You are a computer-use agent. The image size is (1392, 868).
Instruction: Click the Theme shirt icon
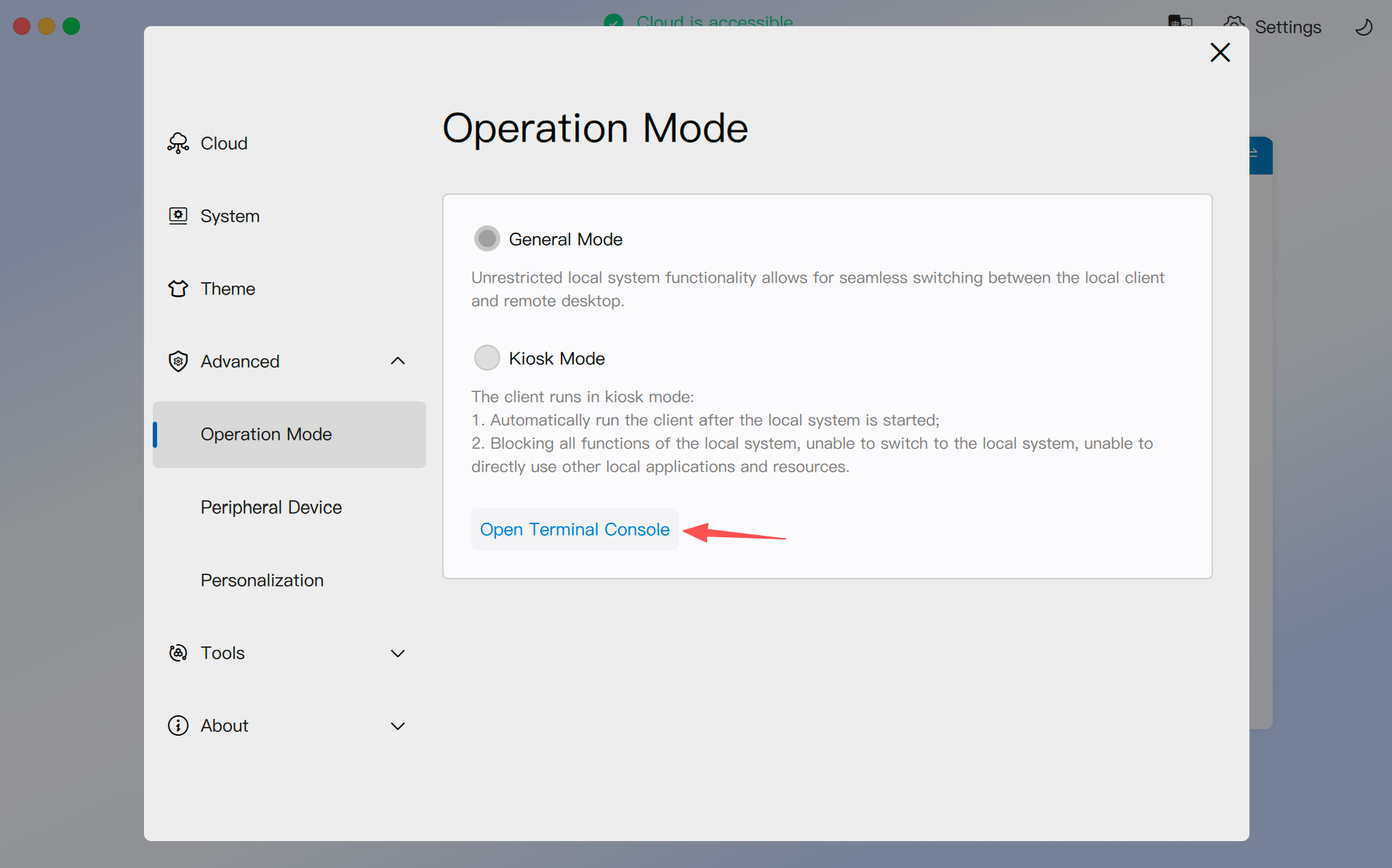[x=178, y=289]
